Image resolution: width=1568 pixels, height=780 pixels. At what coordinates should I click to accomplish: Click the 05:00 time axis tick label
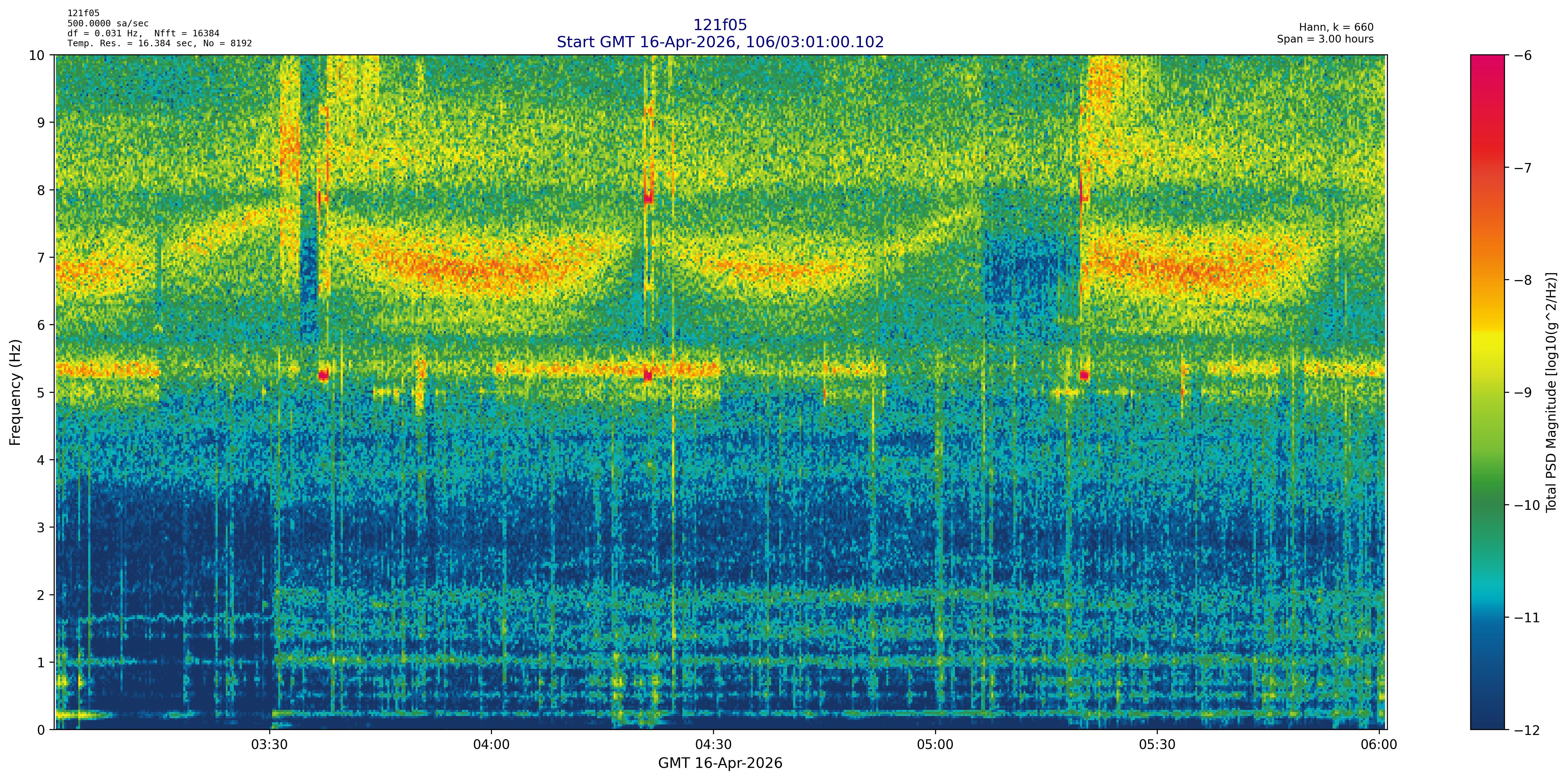pos(935,745)
